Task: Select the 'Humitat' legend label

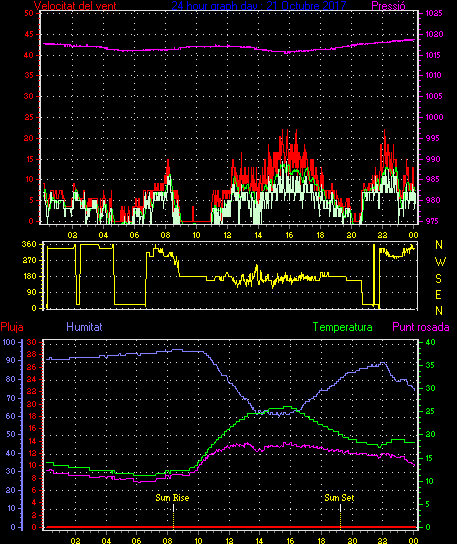Action: 84,327
